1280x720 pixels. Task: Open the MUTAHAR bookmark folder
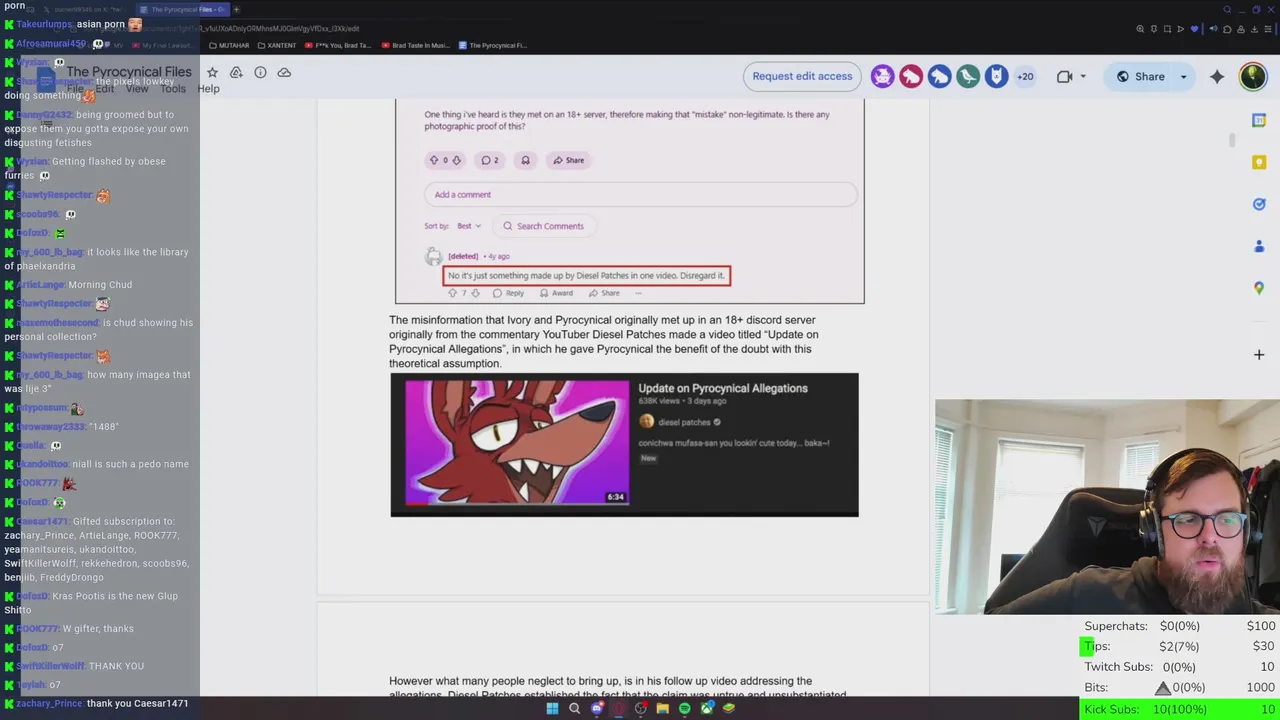(x=229, y=45)
